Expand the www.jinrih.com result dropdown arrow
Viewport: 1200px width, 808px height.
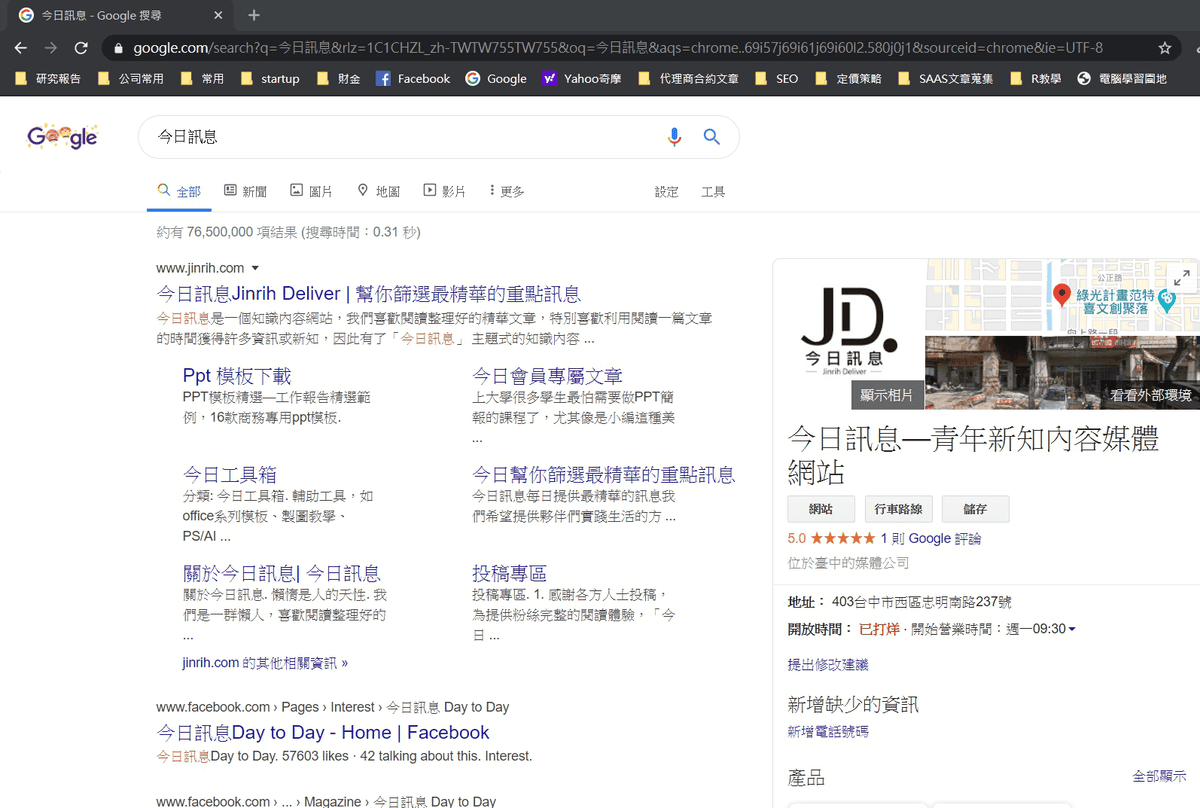tap(255, 269)
